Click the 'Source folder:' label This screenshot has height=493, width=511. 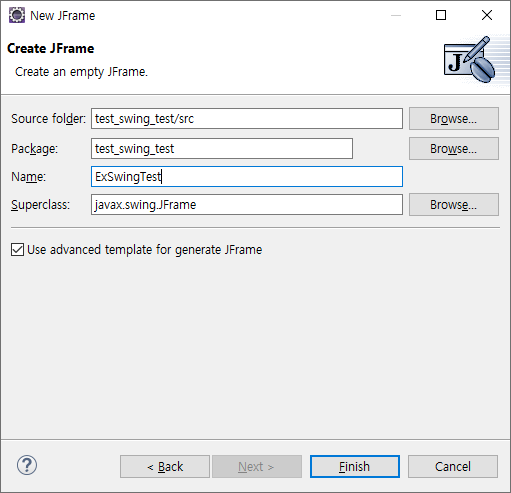coord(48,119)
